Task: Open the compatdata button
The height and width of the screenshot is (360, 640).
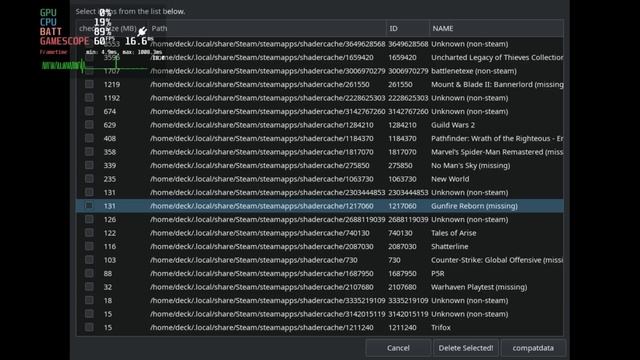Action: click(533, 348)
